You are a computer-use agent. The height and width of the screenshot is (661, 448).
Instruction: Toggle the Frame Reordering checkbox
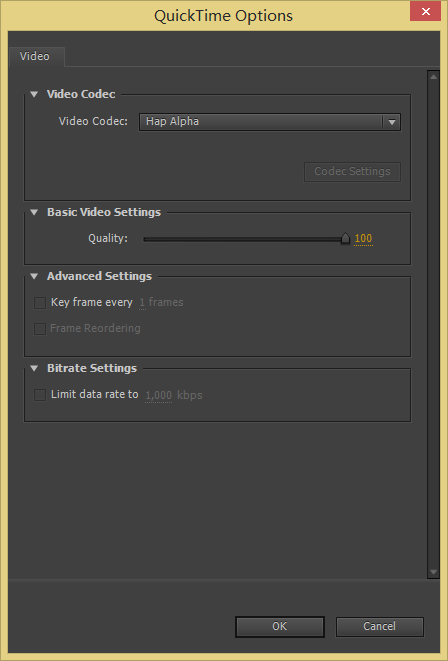pos(40,329)
